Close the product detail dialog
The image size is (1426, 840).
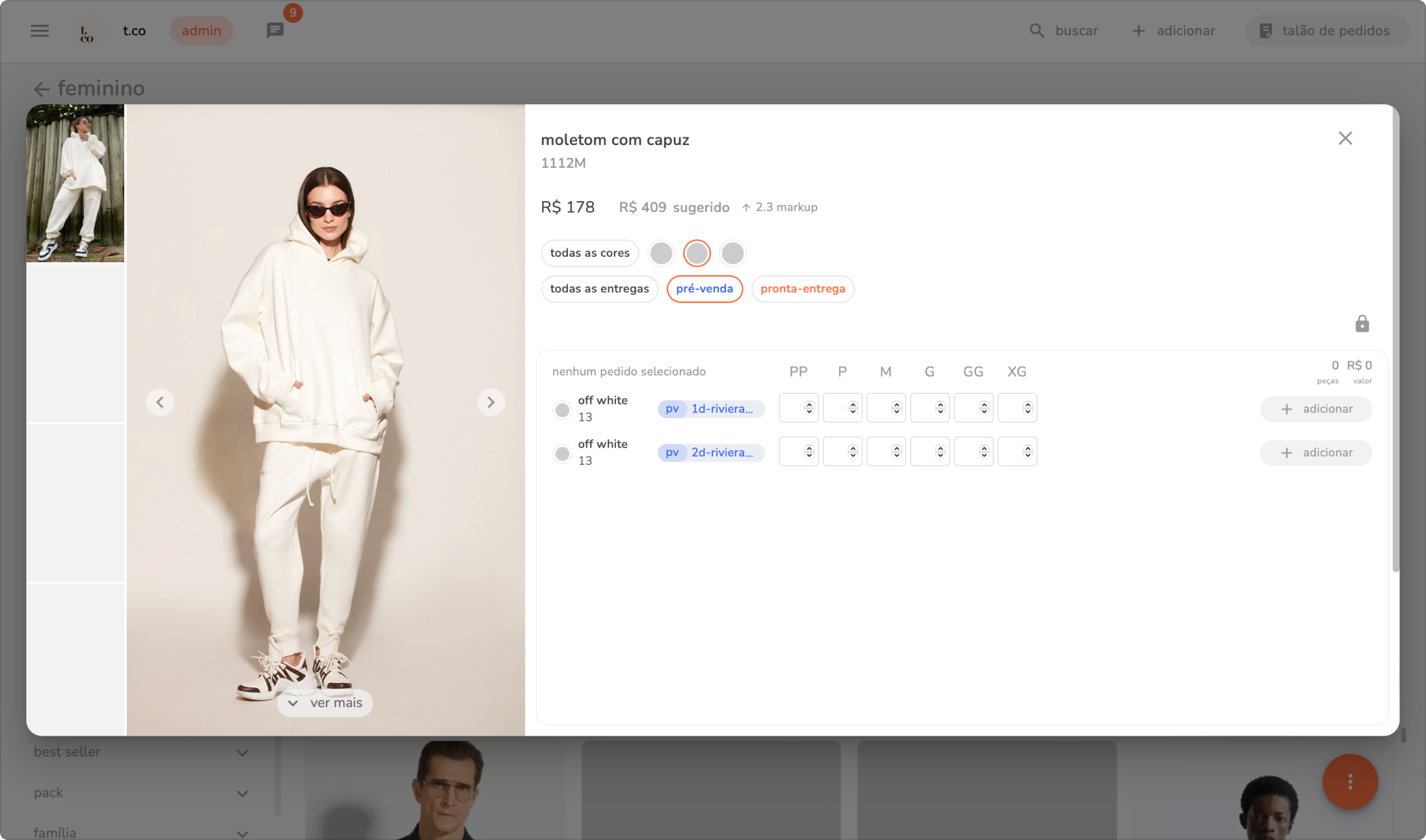1345,138
